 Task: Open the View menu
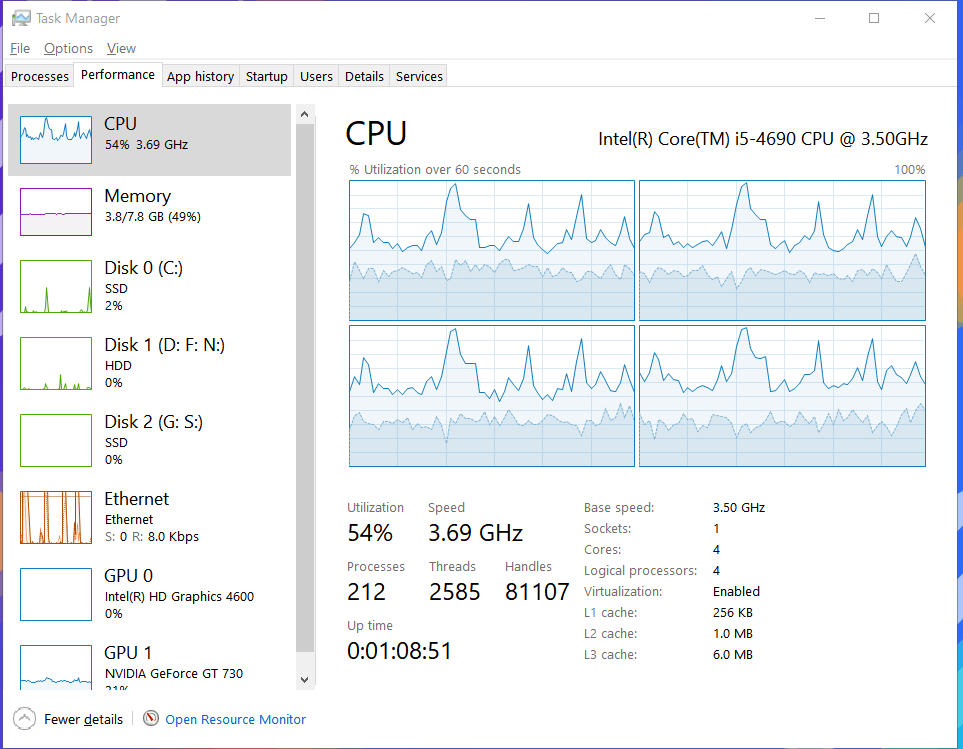tap(121, 48)
